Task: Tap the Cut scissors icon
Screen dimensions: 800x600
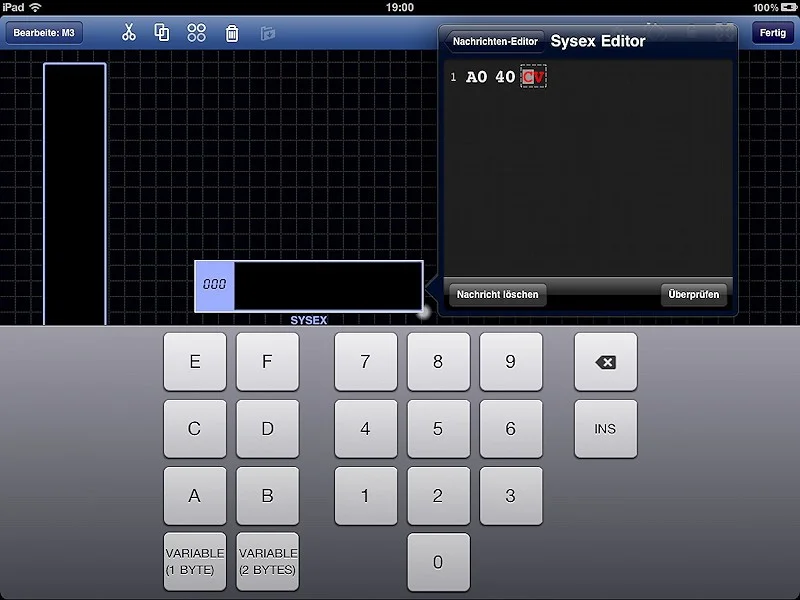Action: (x=129, y=33)
